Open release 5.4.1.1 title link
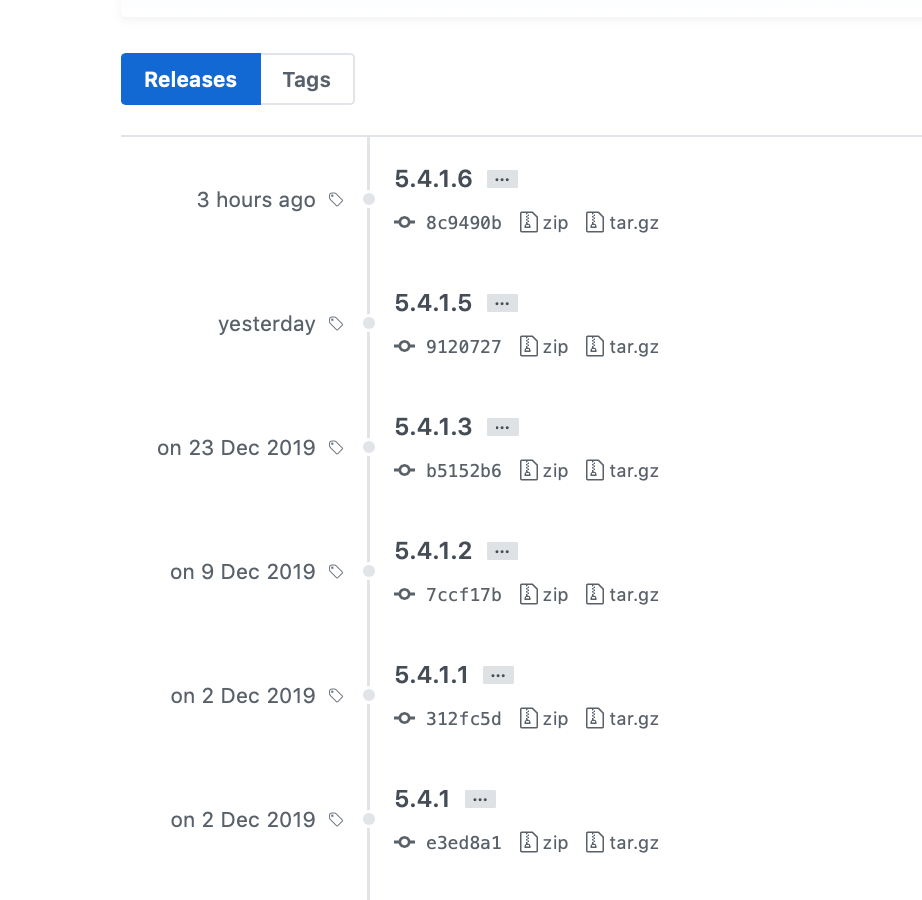The image size is (922, 900). pyautogui.click(x=432, y=675)
